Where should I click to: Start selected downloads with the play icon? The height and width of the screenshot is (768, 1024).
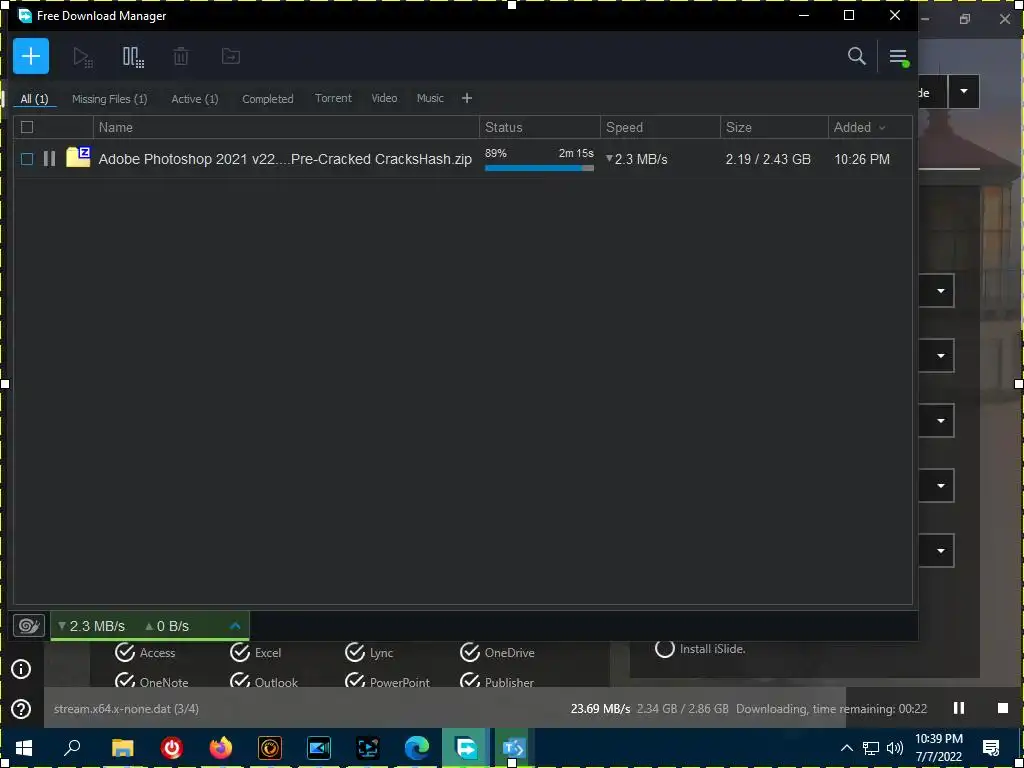83,57
